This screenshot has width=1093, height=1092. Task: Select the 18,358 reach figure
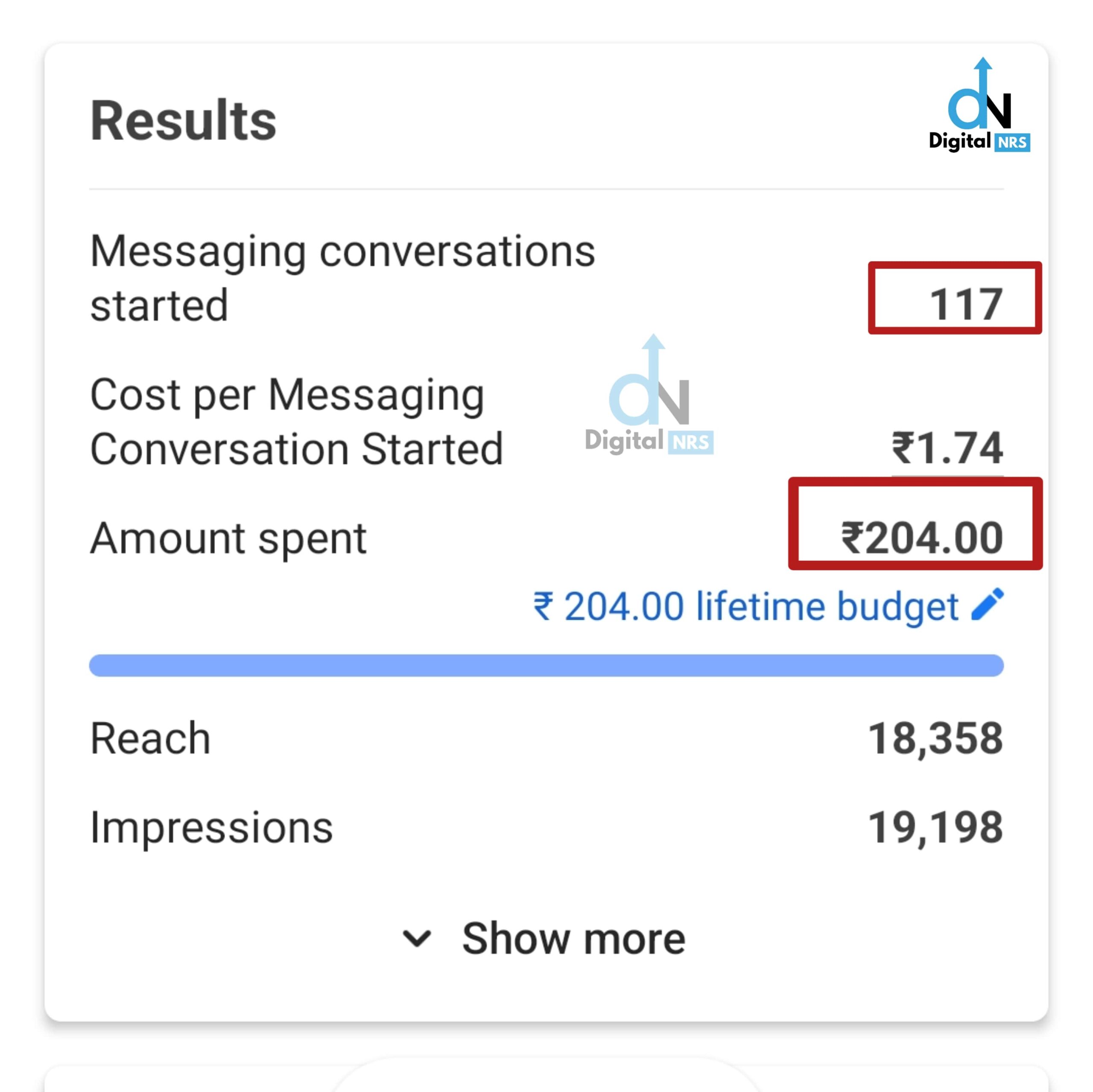click(x=935, y=738)
